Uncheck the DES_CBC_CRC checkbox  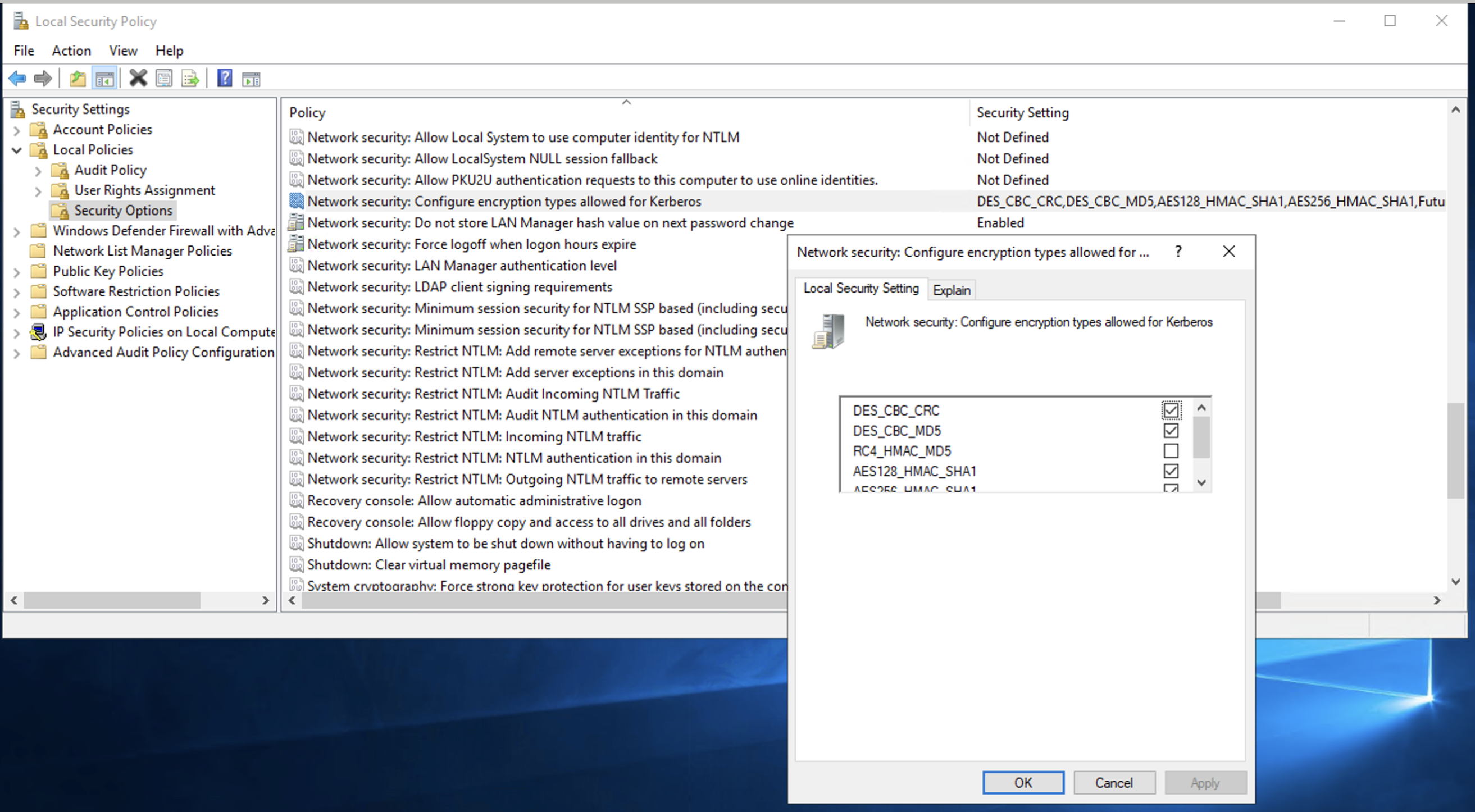coord(1171,410)
